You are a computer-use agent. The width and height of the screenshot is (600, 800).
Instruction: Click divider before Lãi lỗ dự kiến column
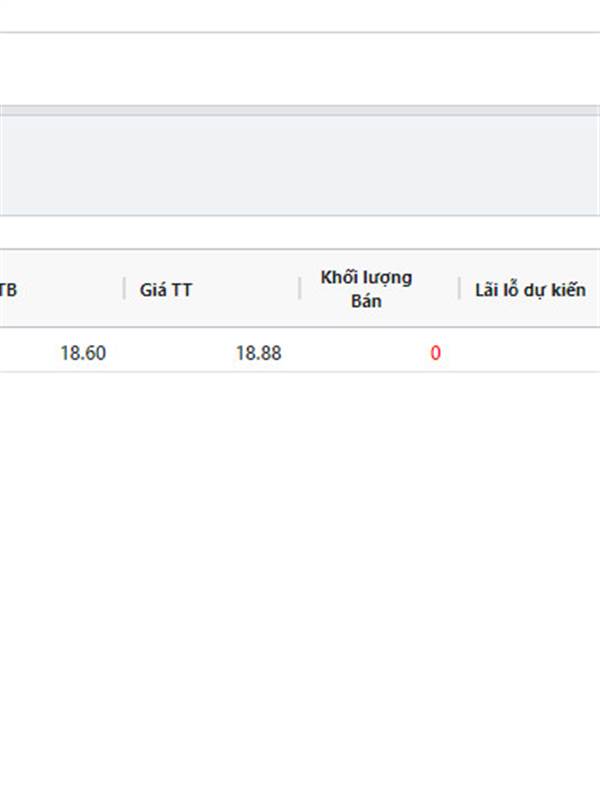tap(459, 289)
